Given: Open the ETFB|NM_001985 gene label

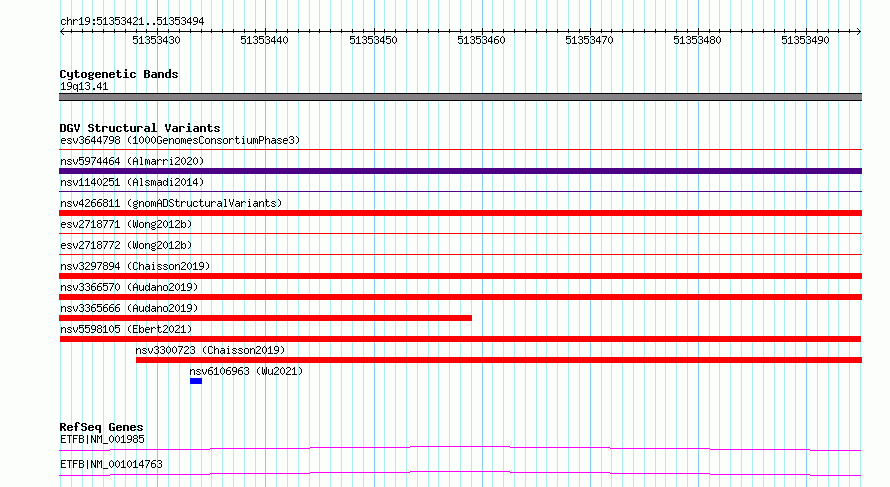Looking at the screenshot, I should [102, 439].
